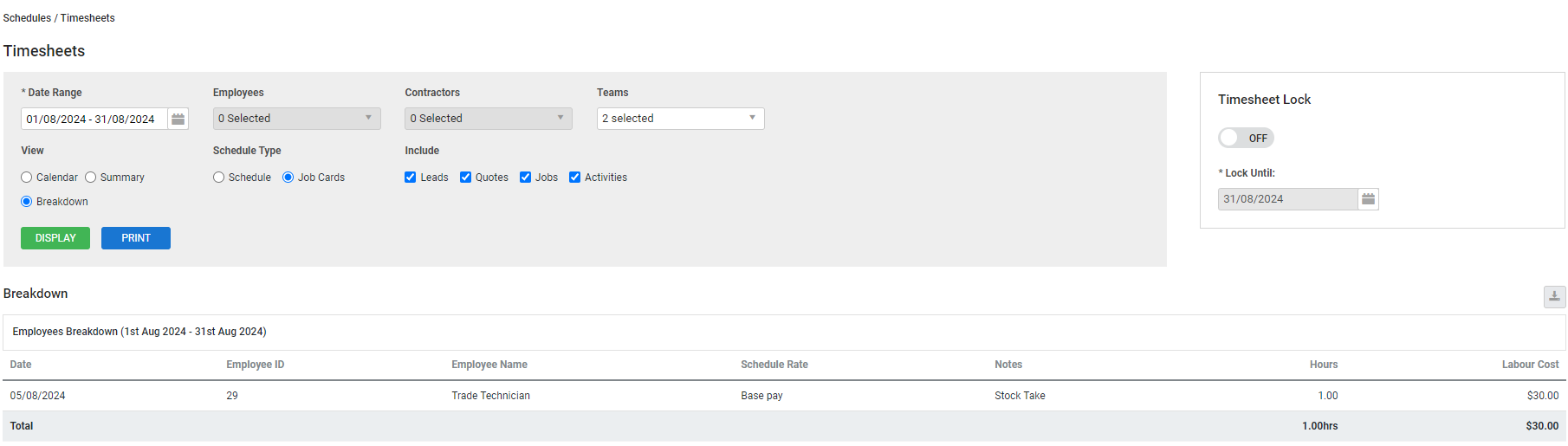1568x446 pixels.
Task: Click the Lock Until date field
Action: click(1287, 199)
